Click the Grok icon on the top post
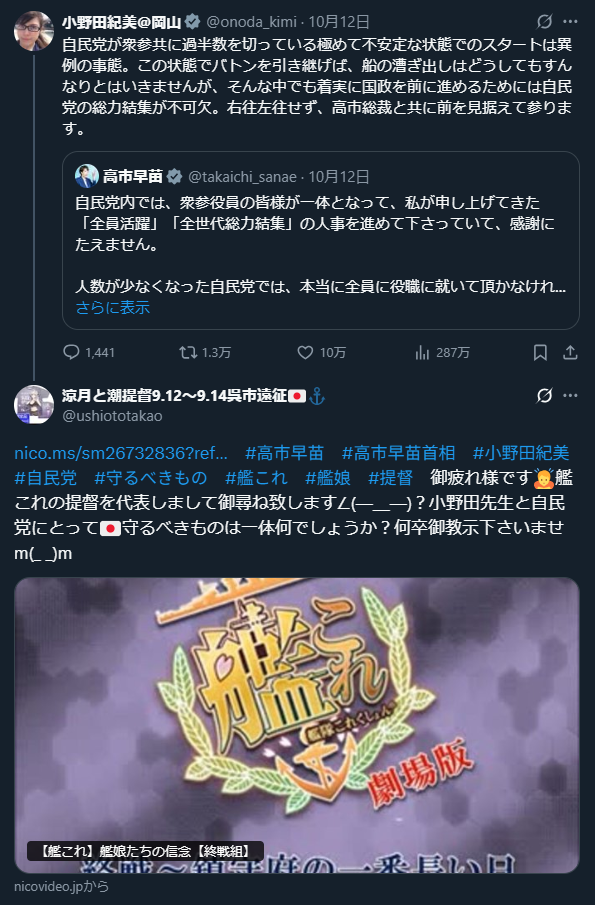 point(544,22)
